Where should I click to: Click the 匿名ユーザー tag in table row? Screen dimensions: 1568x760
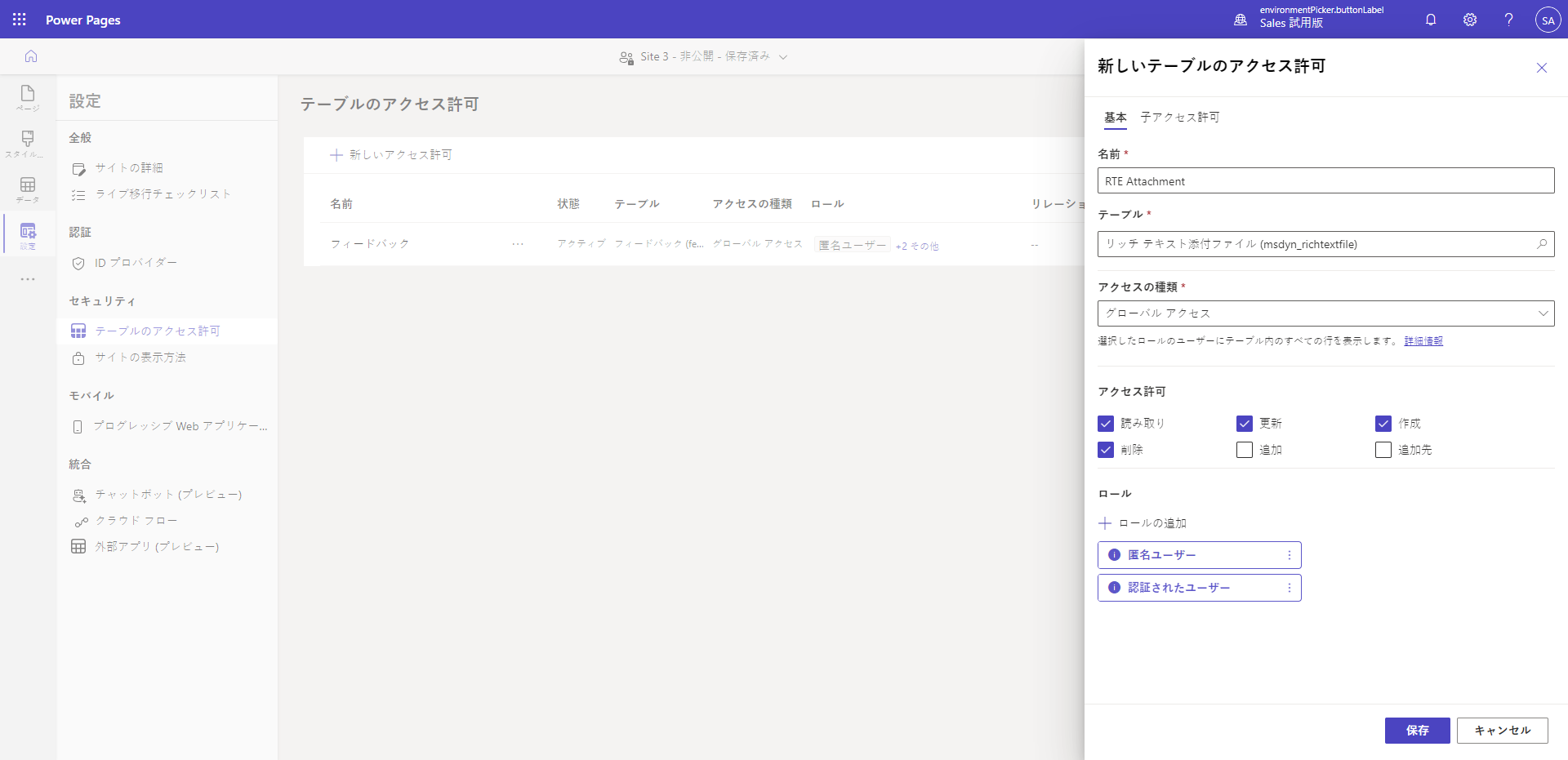(852, 246)
